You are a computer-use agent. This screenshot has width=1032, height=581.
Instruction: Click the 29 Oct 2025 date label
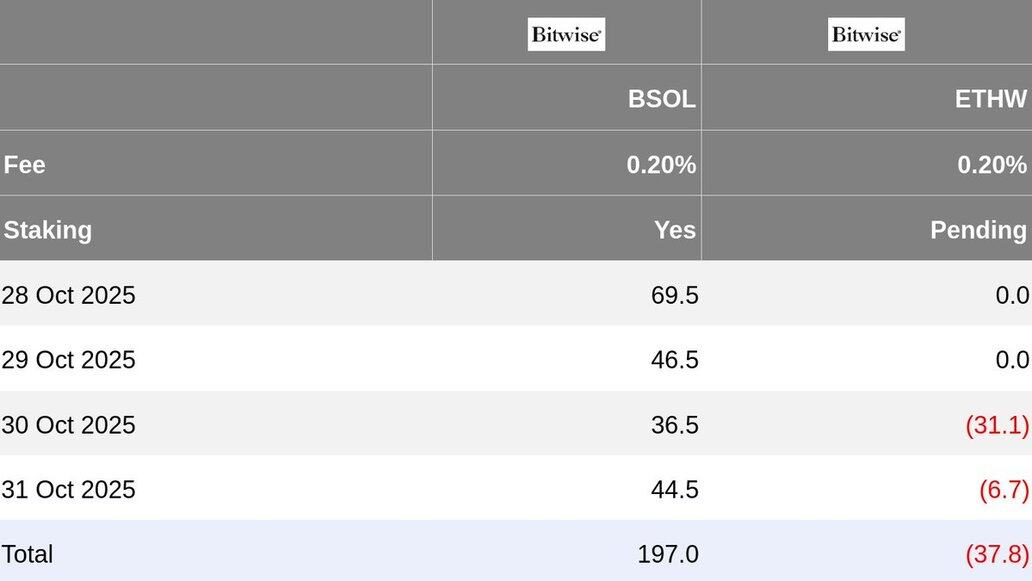coord(68,360)
